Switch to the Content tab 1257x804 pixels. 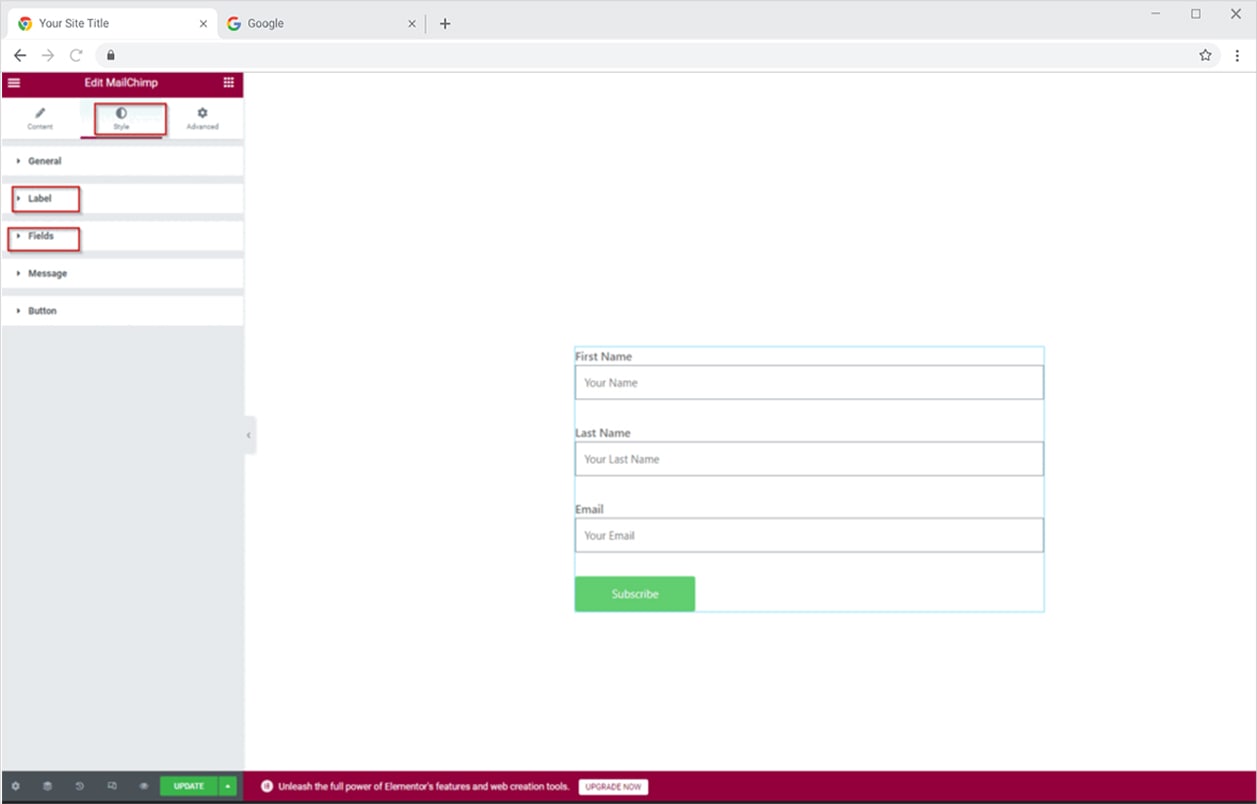point(40,119)
